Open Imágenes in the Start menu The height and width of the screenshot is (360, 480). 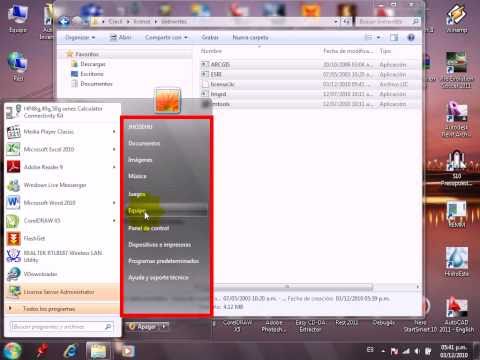140,160
